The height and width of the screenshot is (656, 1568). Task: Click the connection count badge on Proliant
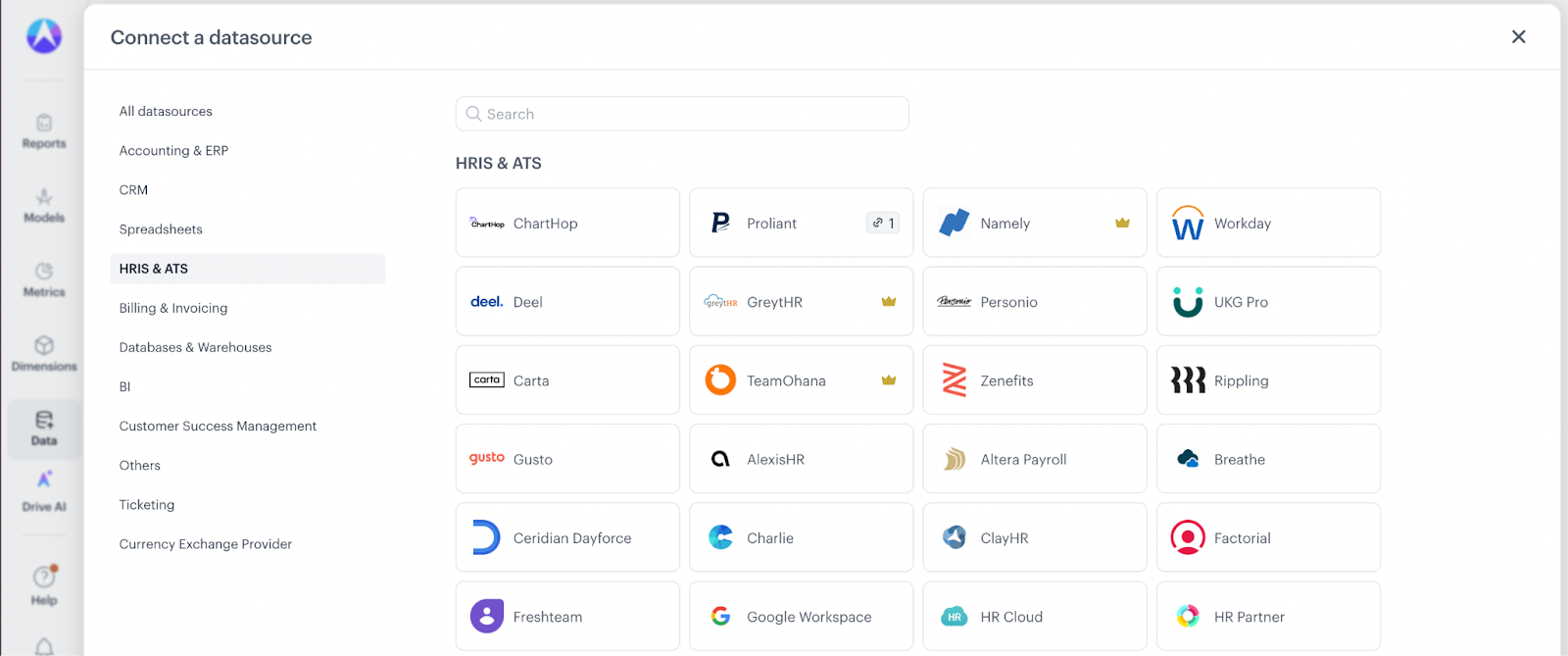tap(883, 223)
